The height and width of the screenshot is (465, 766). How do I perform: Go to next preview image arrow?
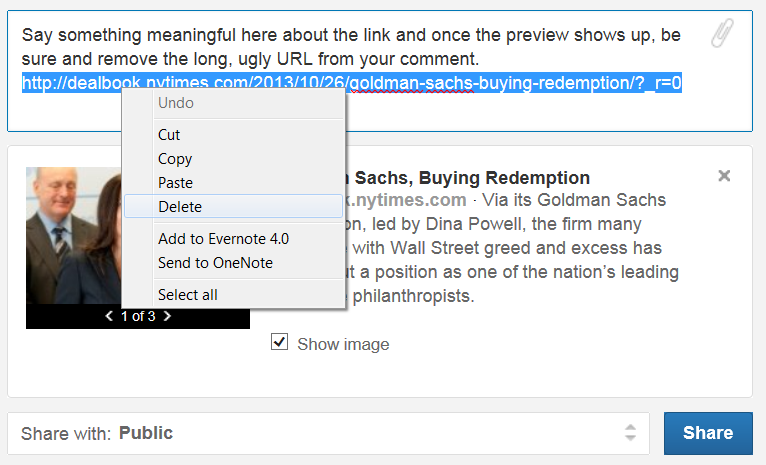tap(167, 317)
